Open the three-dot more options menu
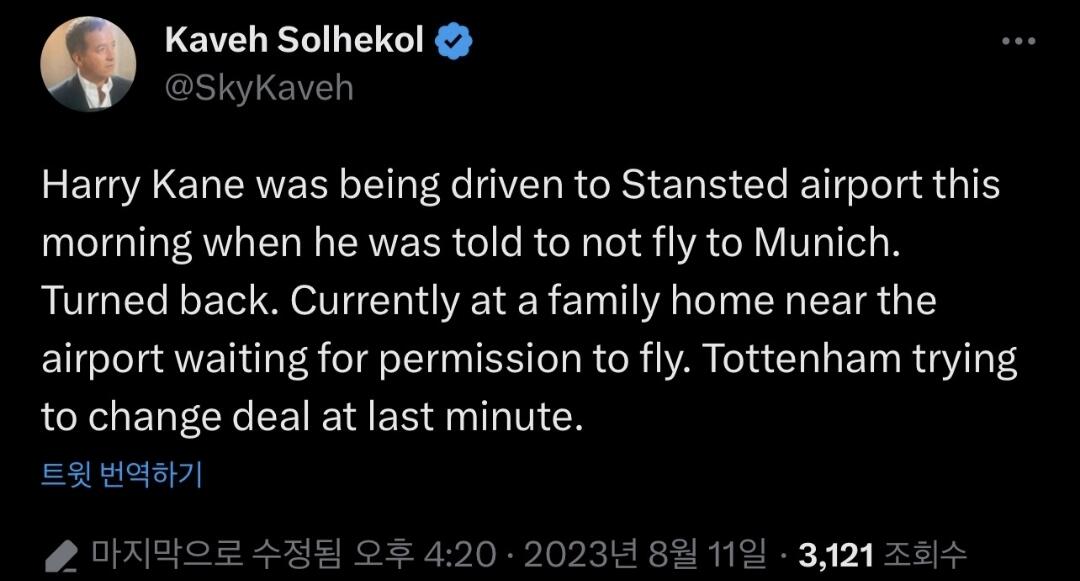The width and height of the screenshot is (1080, 581). pos(1018,42)
